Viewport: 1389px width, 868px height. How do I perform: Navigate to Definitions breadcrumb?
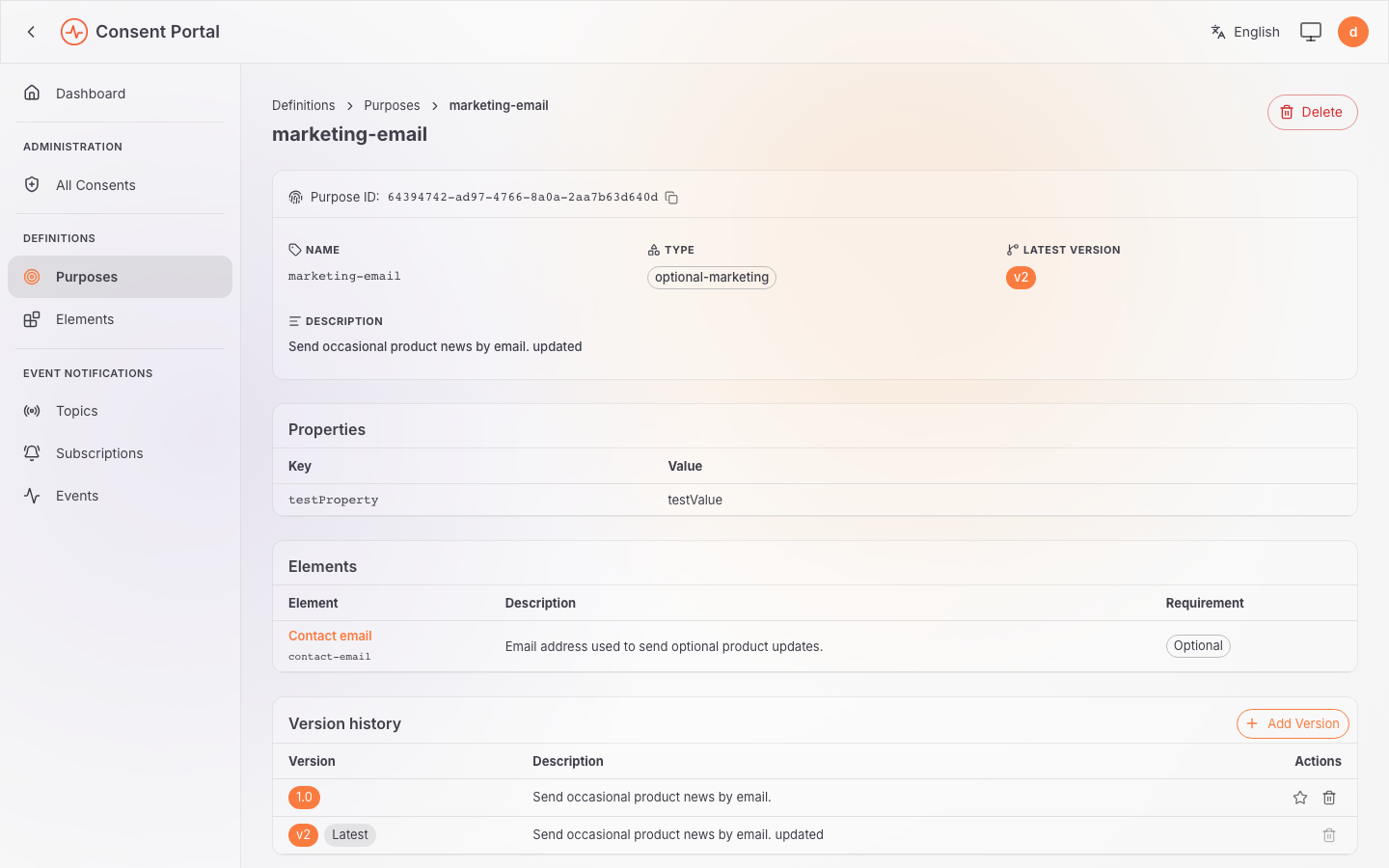pyautogui.click(x=304, y=105)
